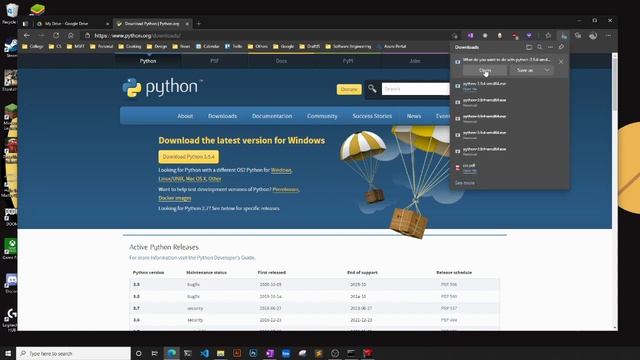Click the profile avatar icon in toolbar
The image size is (640, 360).
(593, 36)
